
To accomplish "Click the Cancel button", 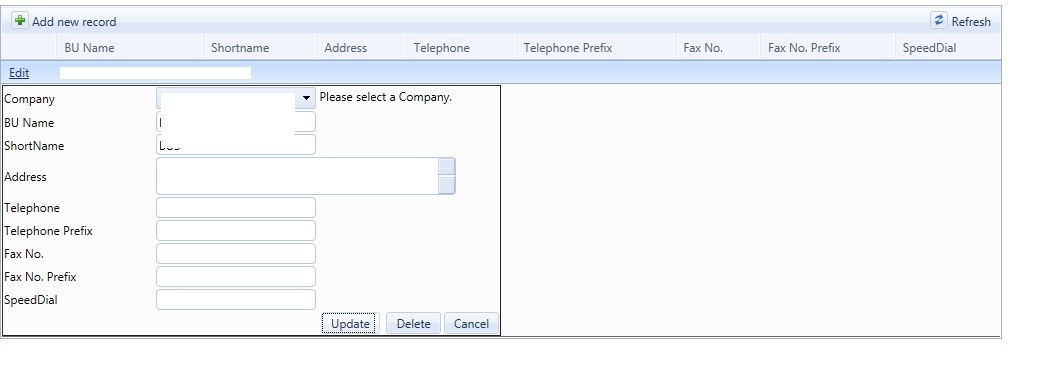I will (471, 324).
